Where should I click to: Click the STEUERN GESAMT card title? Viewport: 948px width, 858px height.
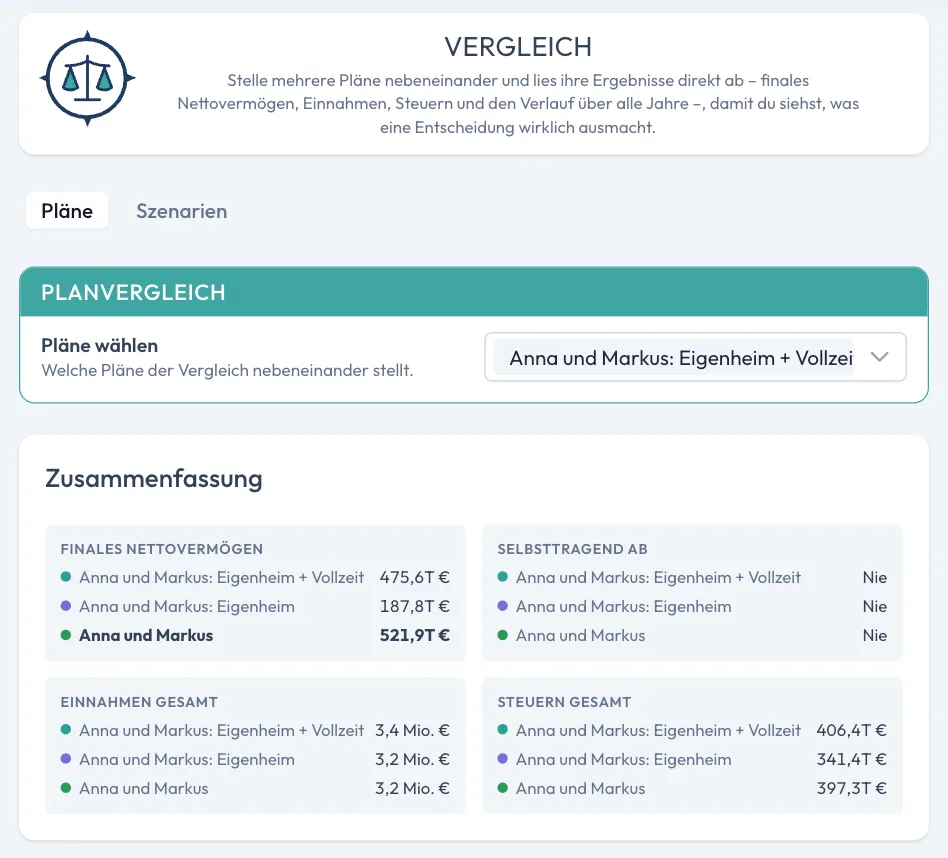564,702
